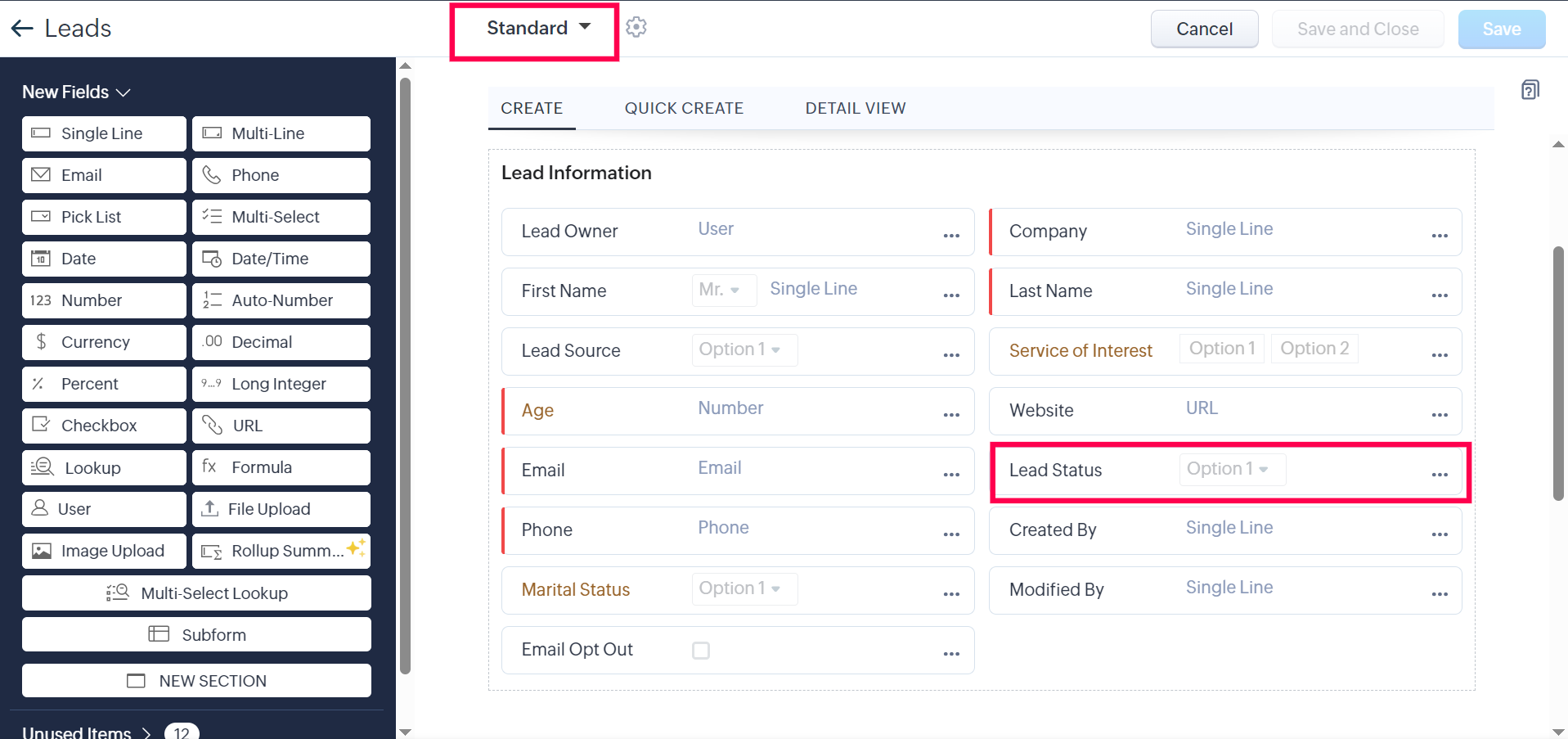1568x739 pixels.
Task: Select the Single Line field type
Action: (x=104, y=133)
